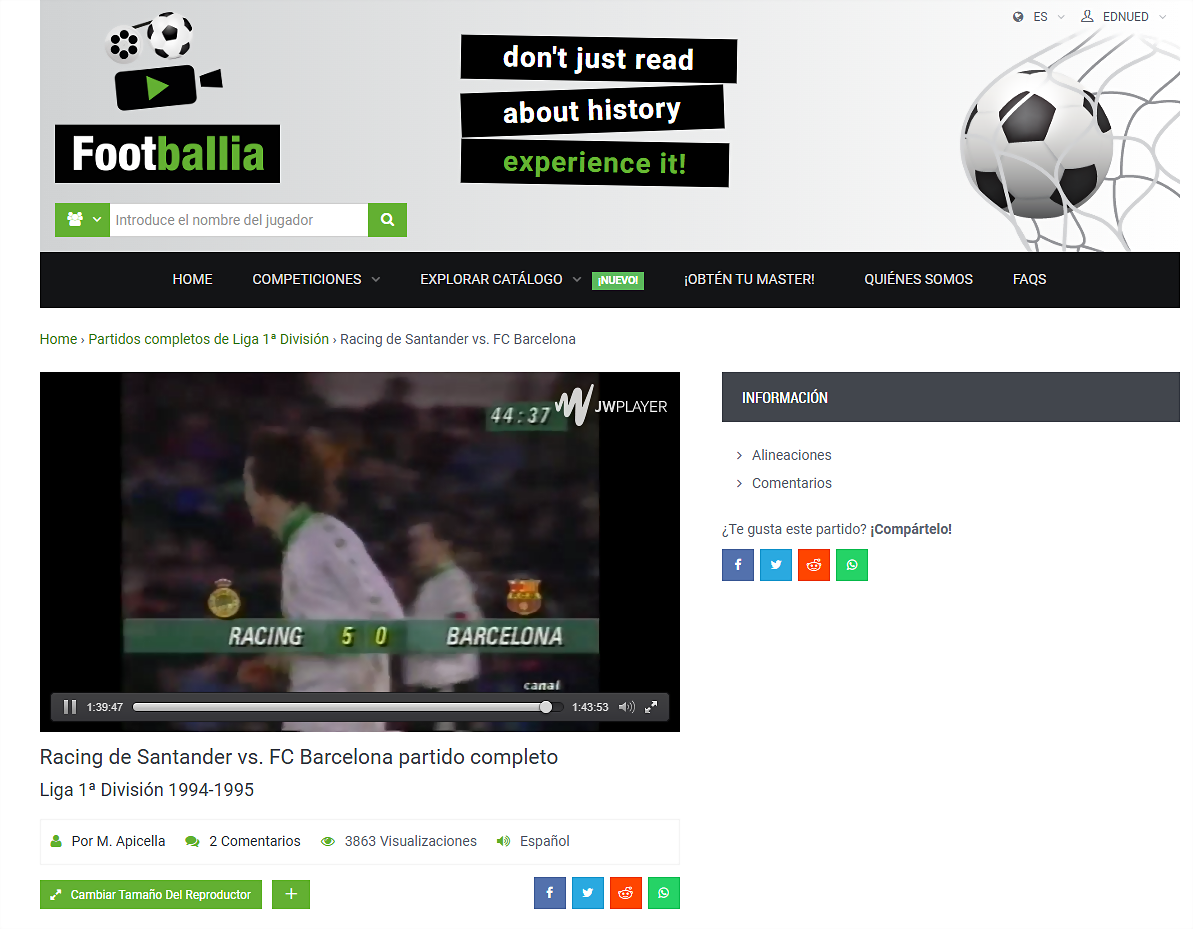This screenshot has height=929, width=1193.
Task: Click the ¡NUEVO! badge
Action: coord(618,281)
